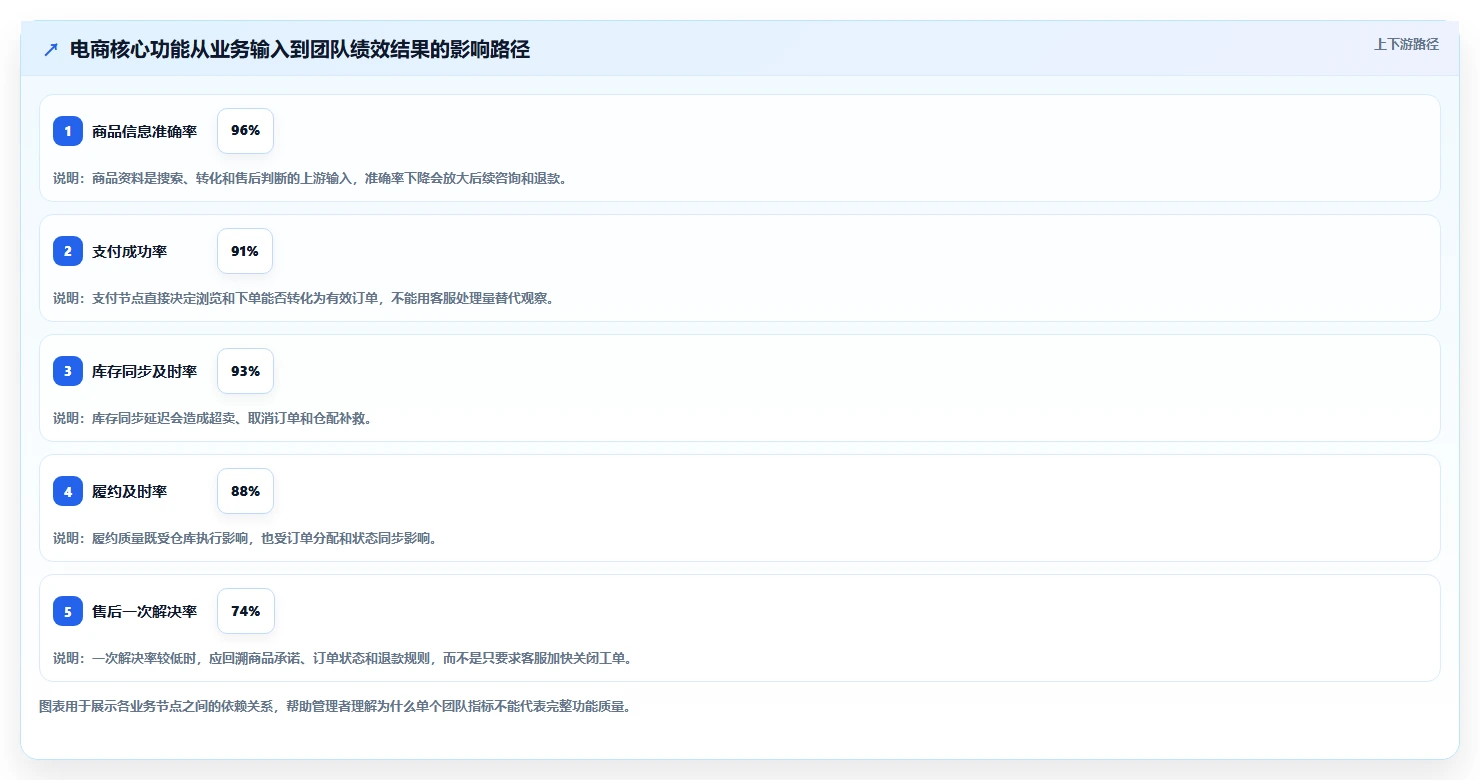Click the step 5 number badge
Image resolution: width=1480 pixels, height=780 pixels.
point(68,611)
